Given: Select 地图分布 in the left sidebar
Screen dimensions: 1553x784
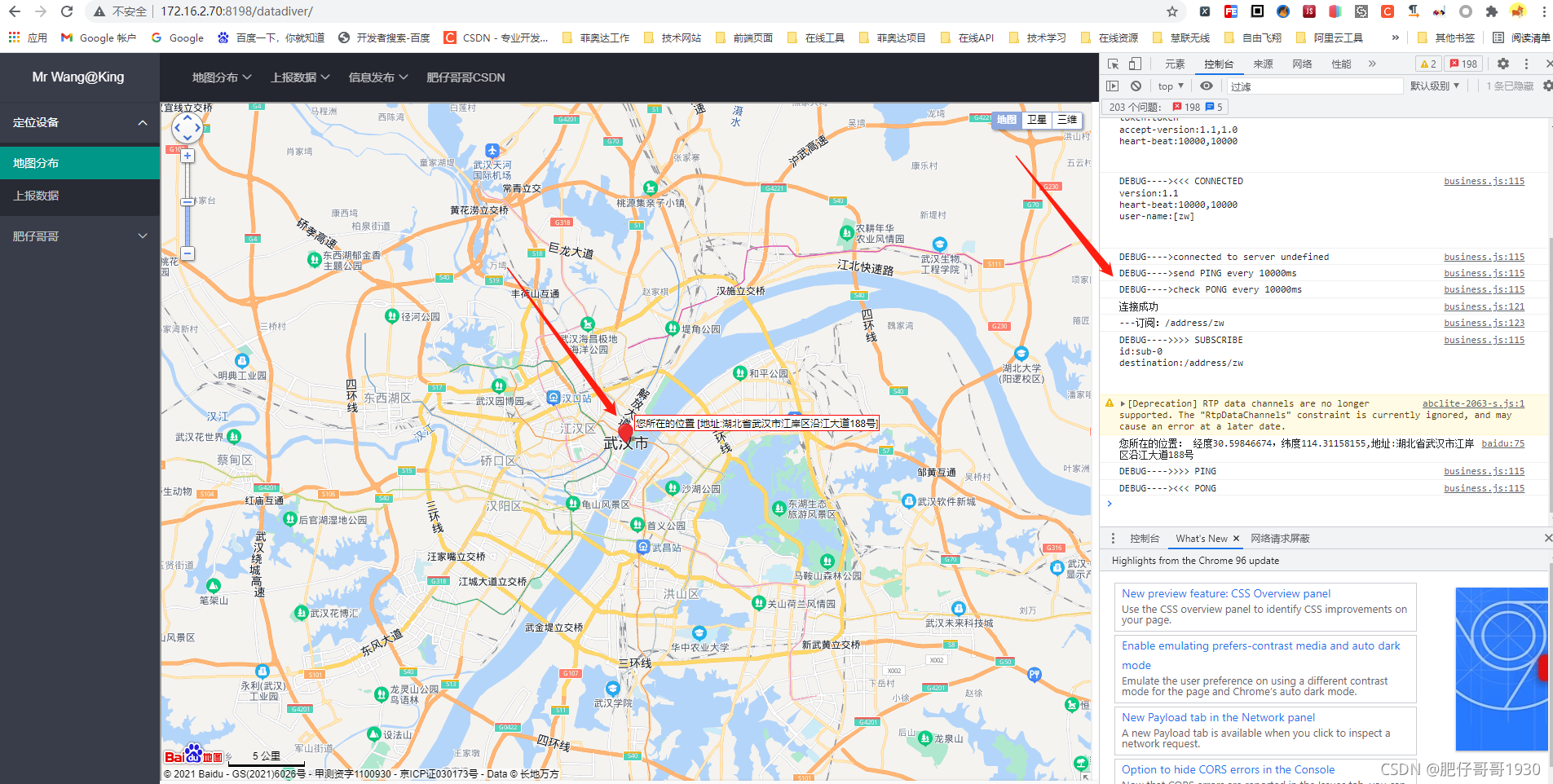Looking at the screenshot, I should (x=80, y=163).
